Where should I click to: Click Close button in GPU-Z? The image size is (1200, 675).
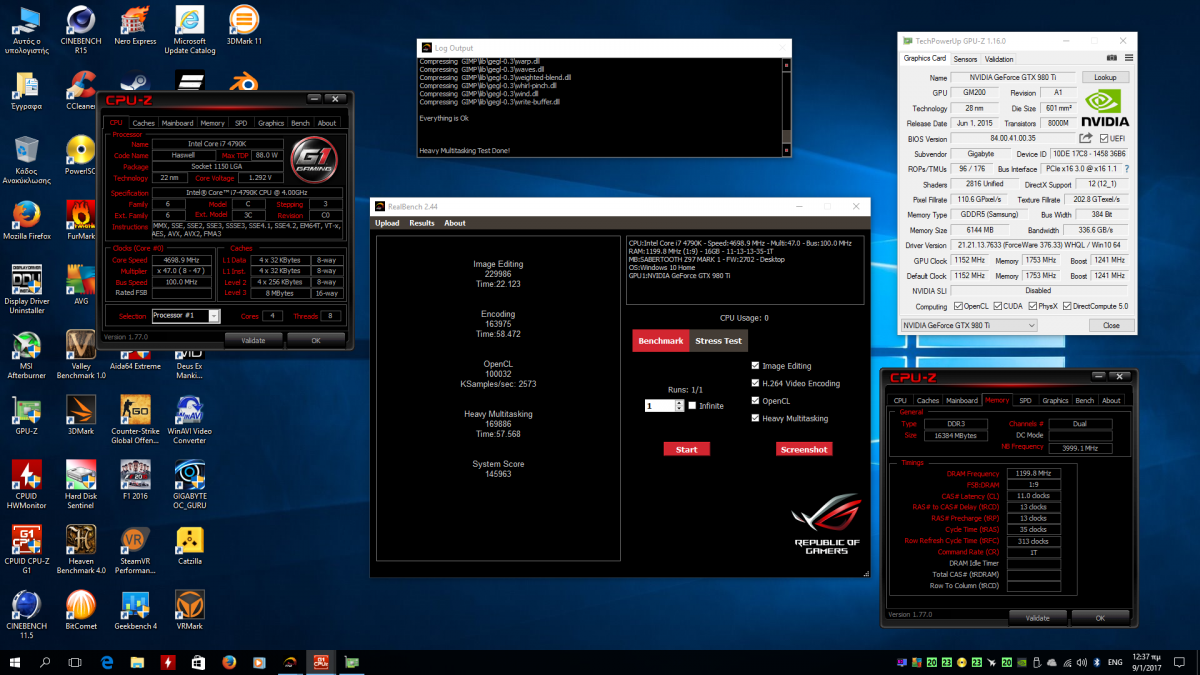point(1111,325)
